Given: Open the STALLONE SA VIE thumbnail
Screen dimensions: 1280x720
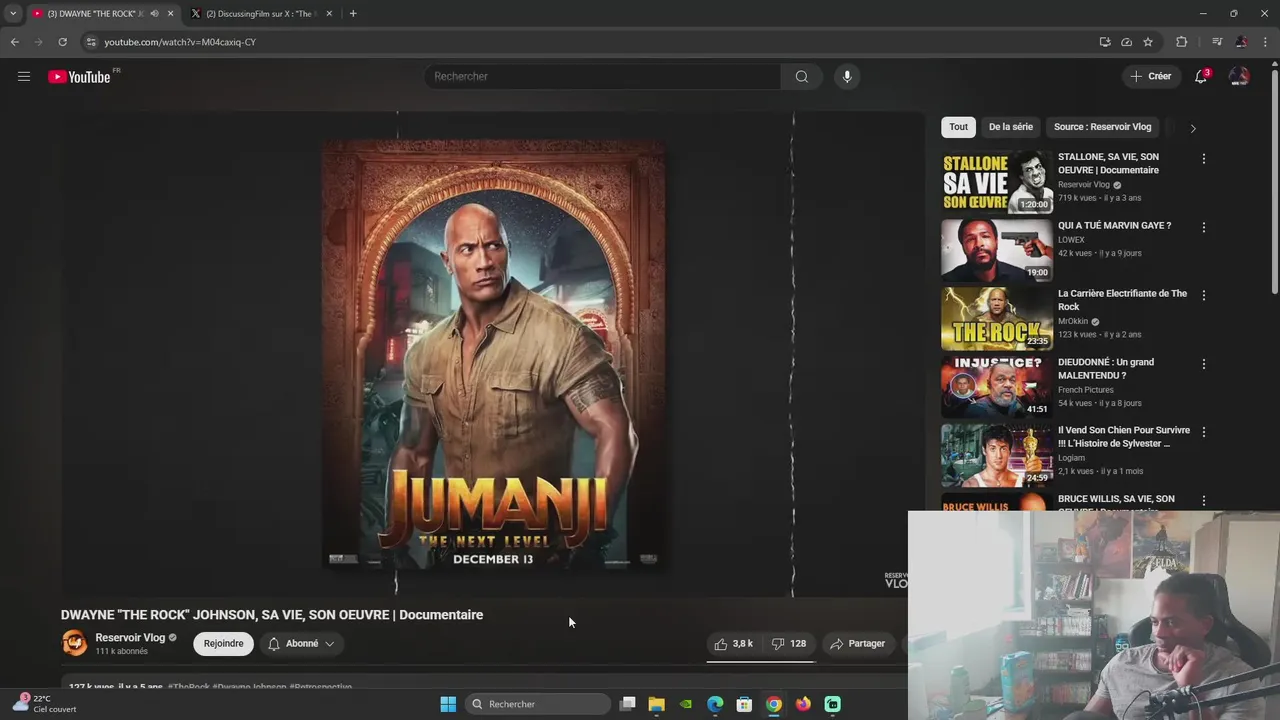Looking at the screenshot, I should [x=996, y=181].
